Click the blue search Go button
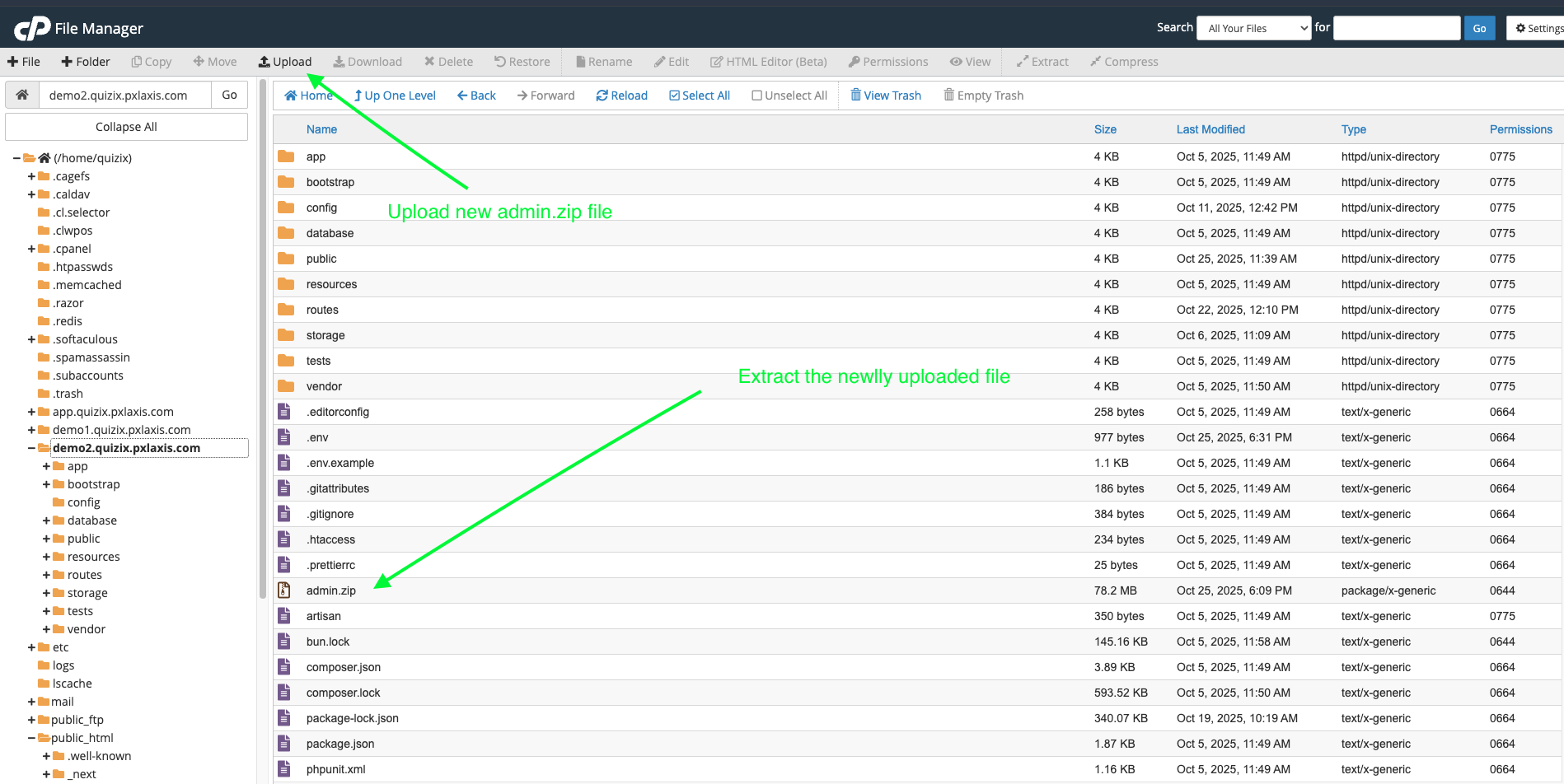Screen dimensions: 1564x784 (1479, 28)
